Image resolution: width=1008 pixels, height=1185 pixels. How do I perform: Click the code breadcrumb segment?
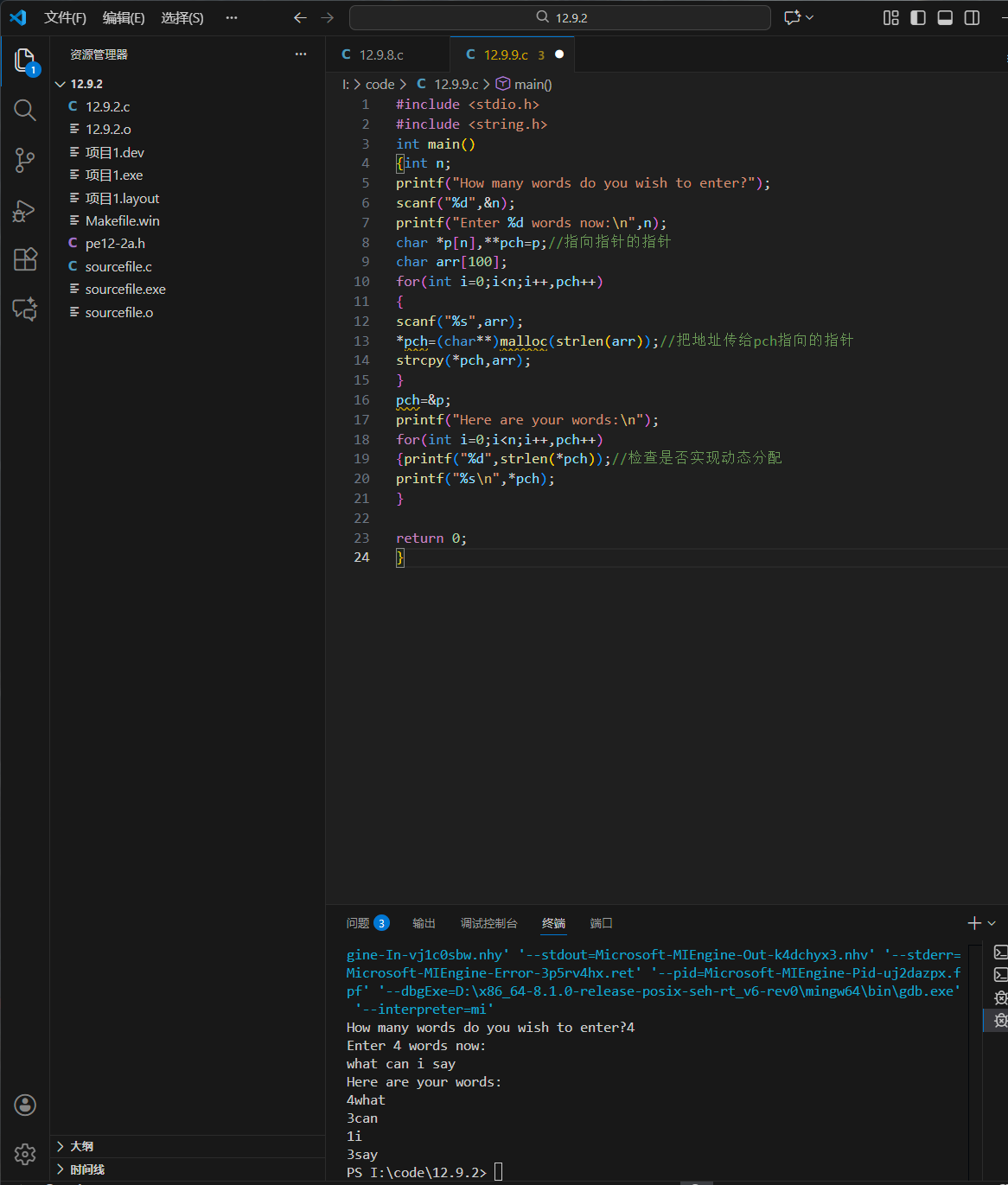[380, 84]
